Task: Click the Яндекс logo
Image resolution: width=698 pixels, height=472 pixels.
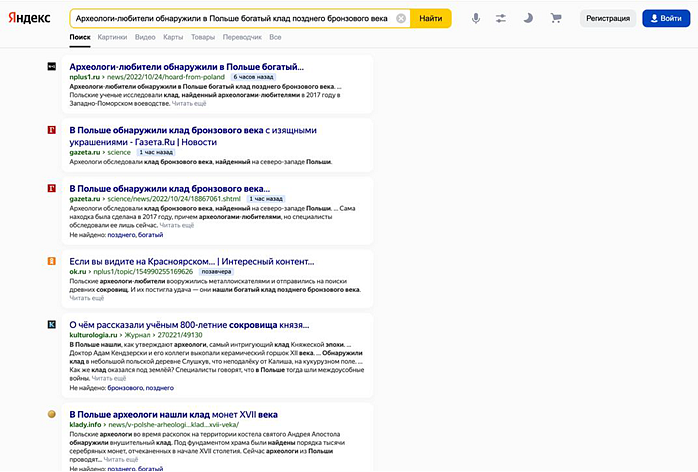Action: [x=32, y=18]
